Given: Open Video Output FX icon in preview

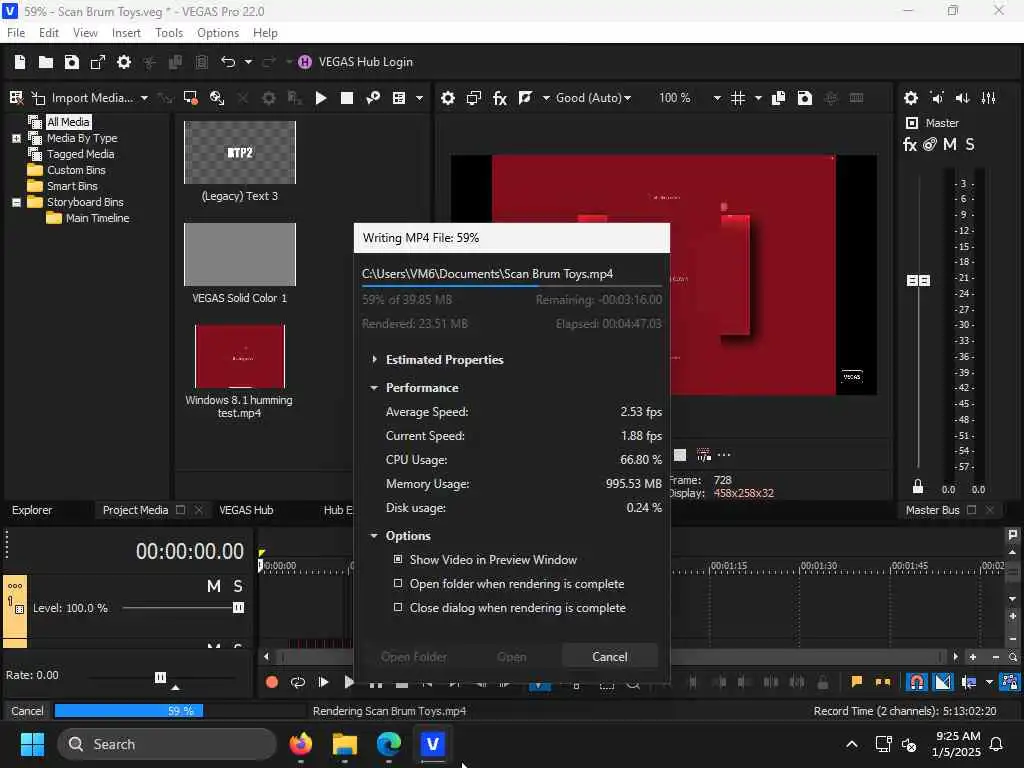Looking at the screenshot, I should tap(500, 98).
